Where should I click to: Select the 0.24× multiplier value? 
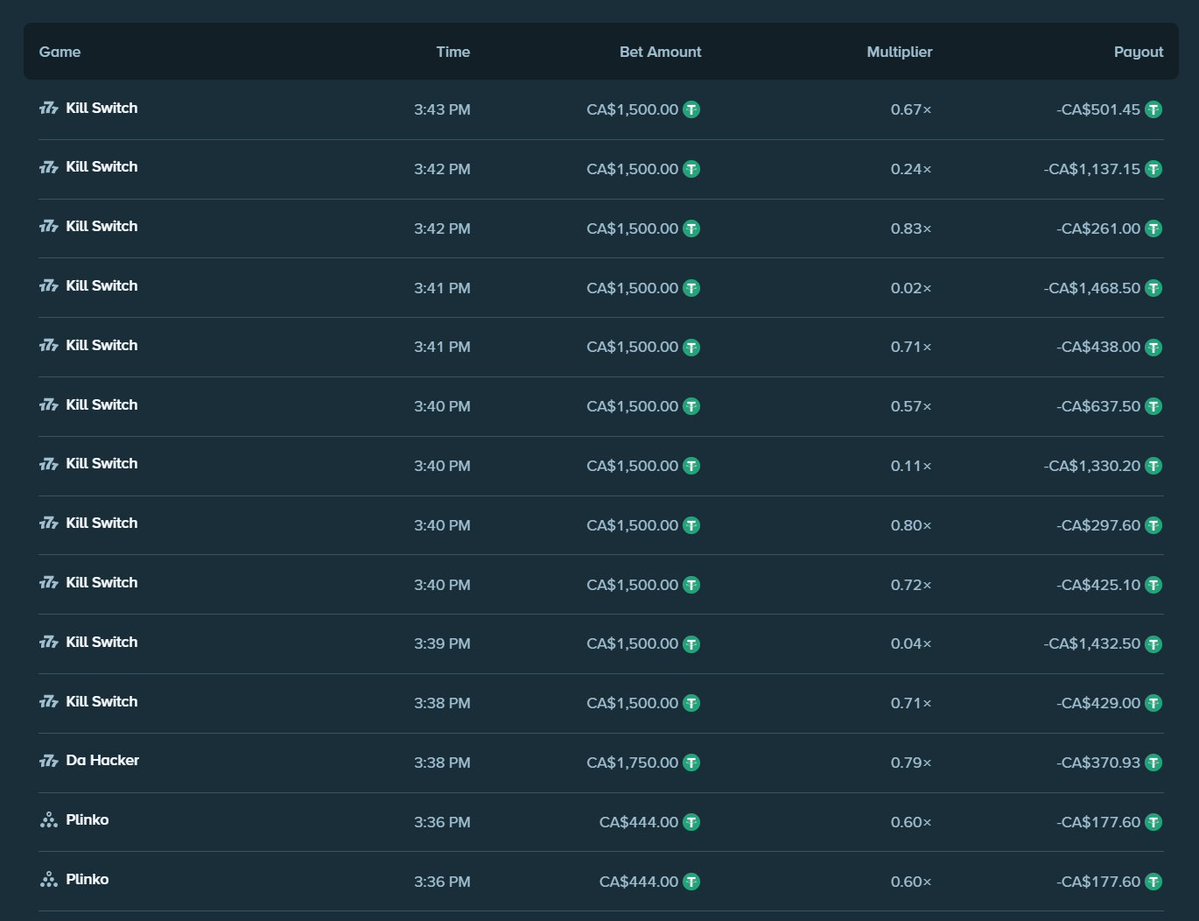[x=911, y=169]
